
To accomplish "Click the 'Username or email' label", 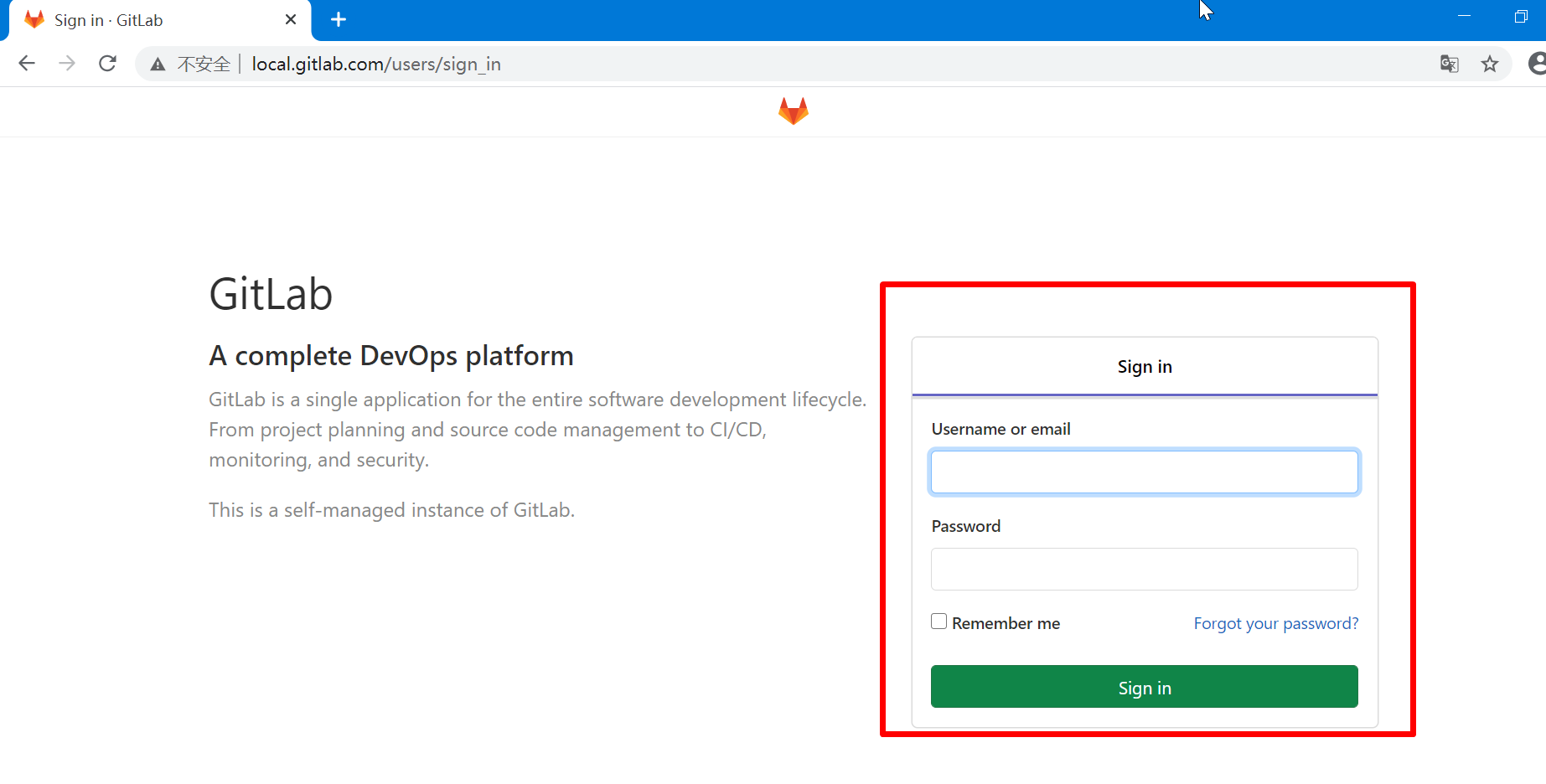I will 1001,429.
